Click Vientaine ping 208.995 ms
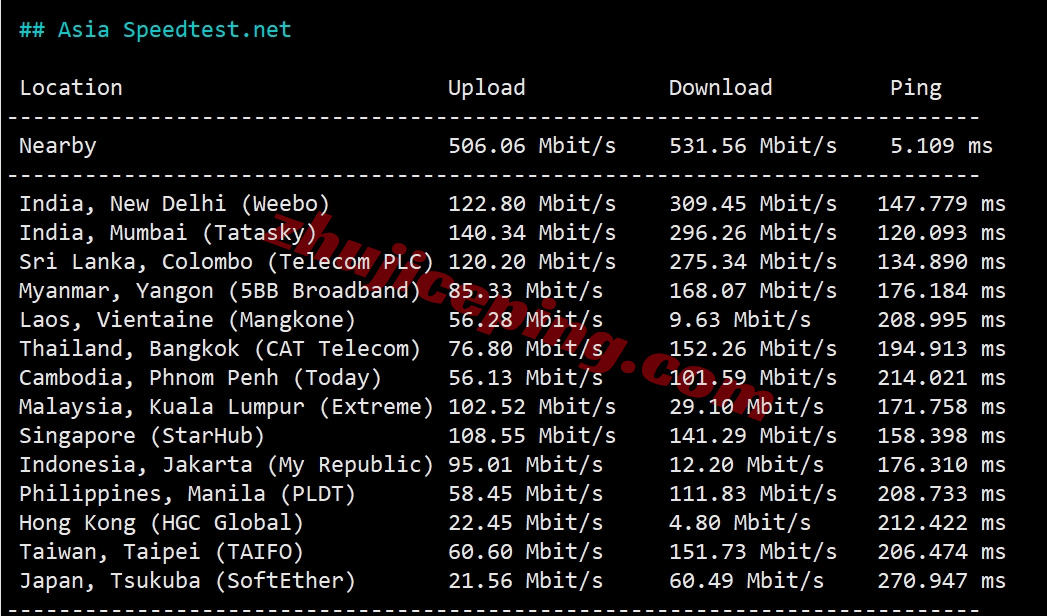 pyautogui.click(x=941, y=320)
